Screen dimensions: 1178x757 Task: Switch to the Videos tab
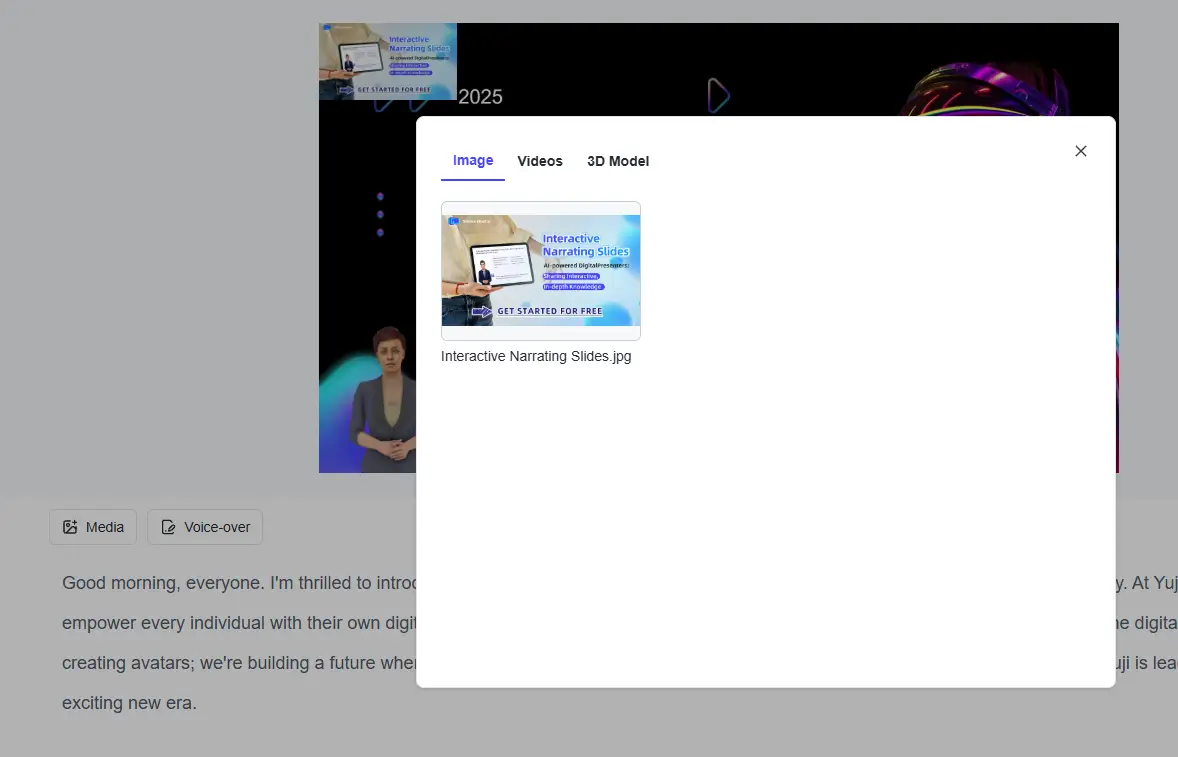pos(539,161)
